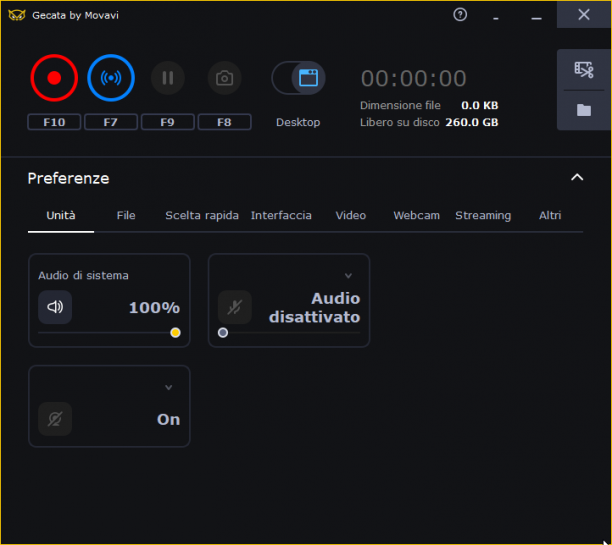The height and width of the screenshot is (545, 612).
Task: Toggle the webcam with crossed camera icon
Action: [55, 419]
